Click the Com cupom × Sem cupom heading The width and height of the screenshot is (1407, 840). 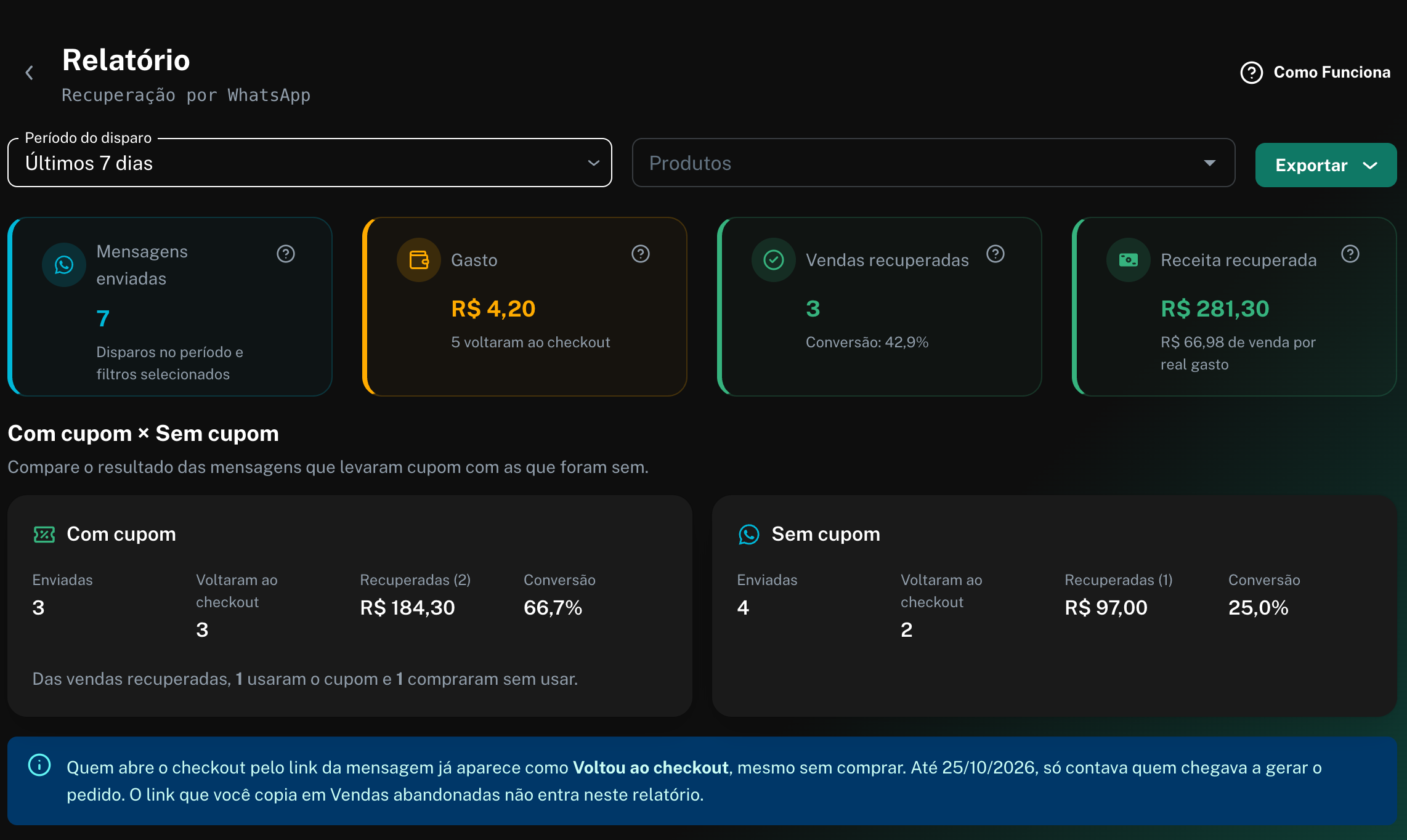(x=144, y=434)
